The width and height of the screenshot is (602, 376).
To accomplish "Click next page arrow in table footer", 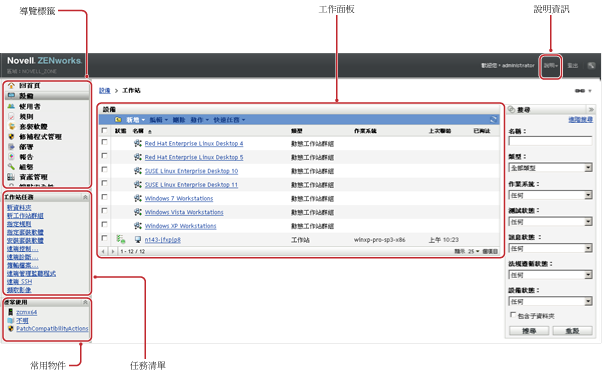I will click(112, 252).
